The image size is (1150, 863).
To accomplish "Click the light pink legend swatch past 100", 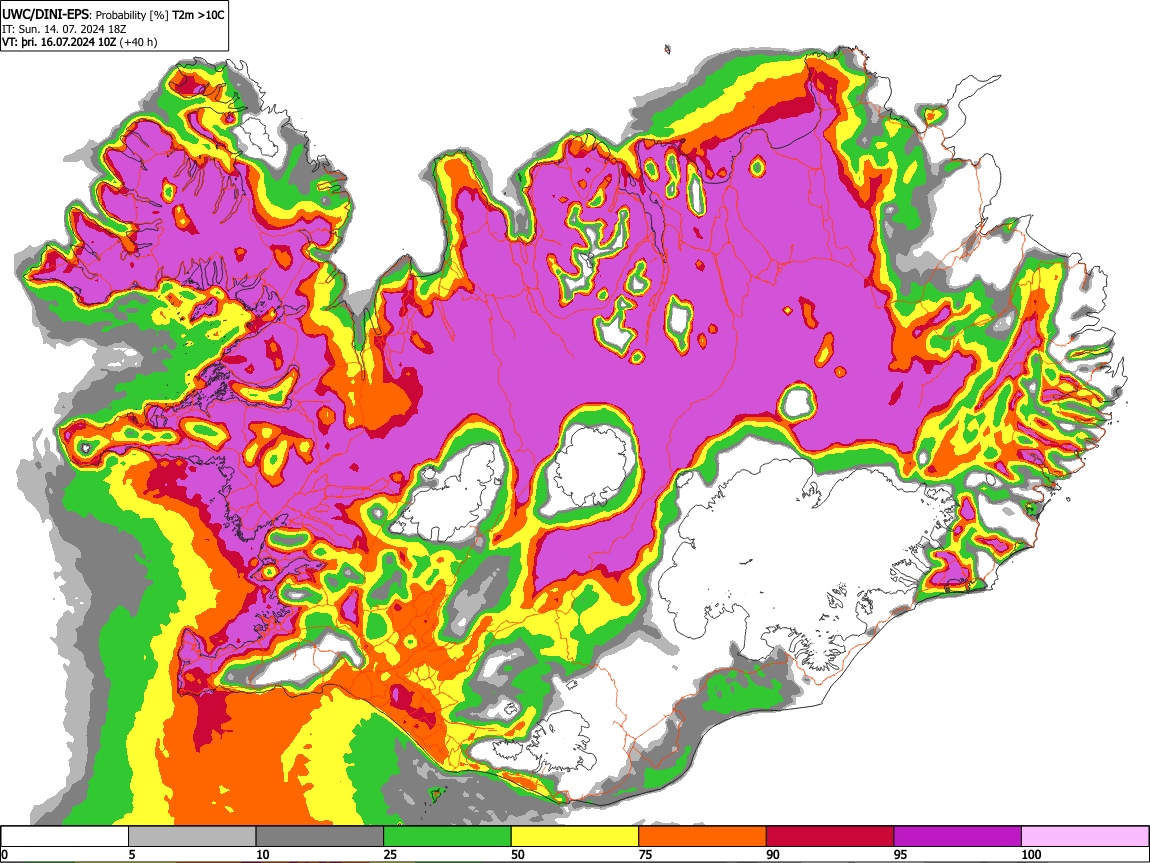I will [1085, 837].
